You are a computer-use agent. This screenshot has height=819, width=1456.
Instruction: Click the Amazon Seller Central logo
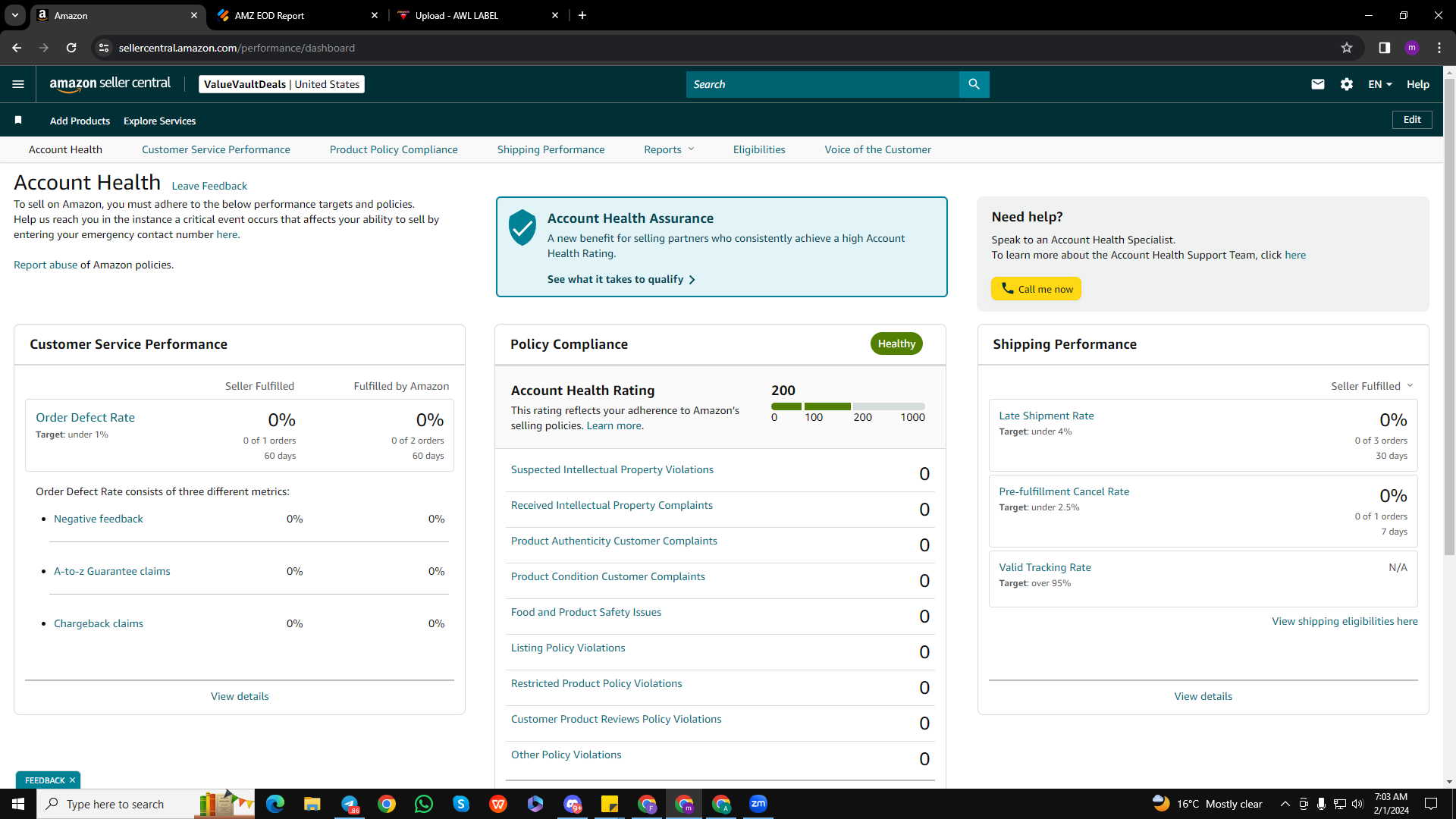(x=110, y=84)
